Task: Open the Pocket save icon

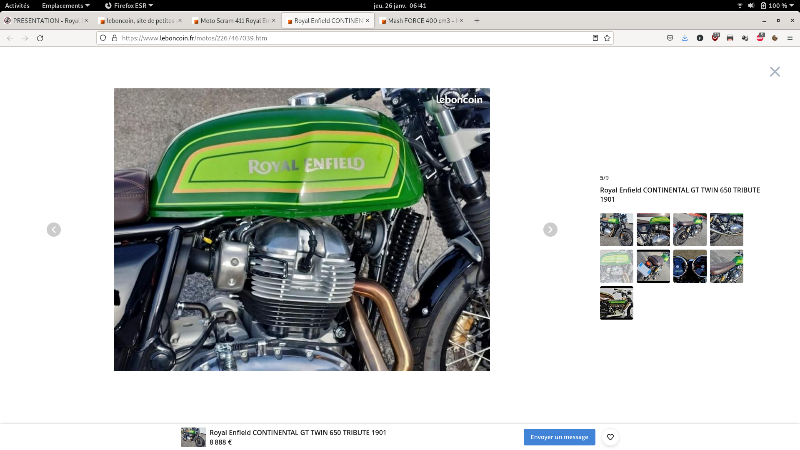Action: coord(670,38)
